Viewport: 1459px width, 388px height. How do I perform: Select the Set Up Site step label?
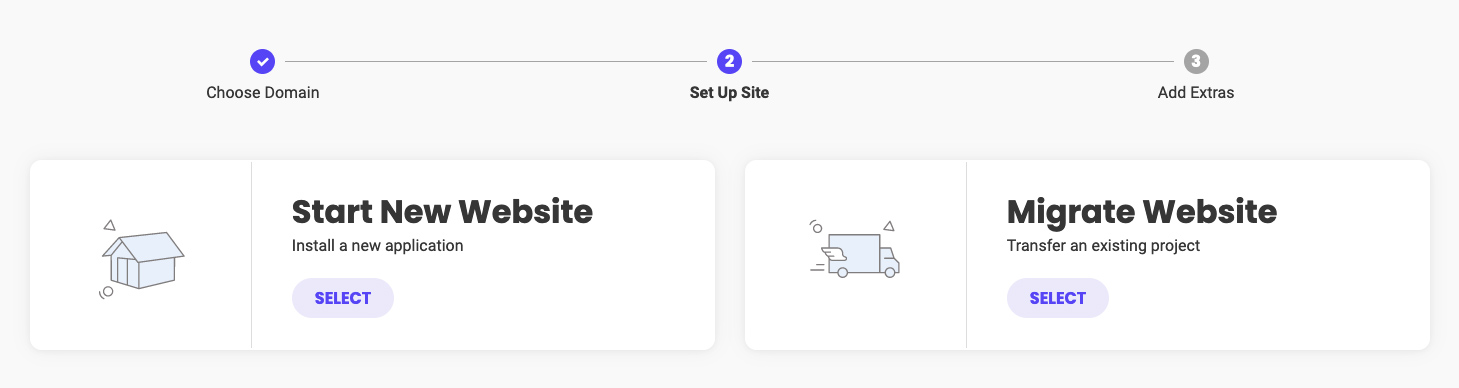coord(729,93)
